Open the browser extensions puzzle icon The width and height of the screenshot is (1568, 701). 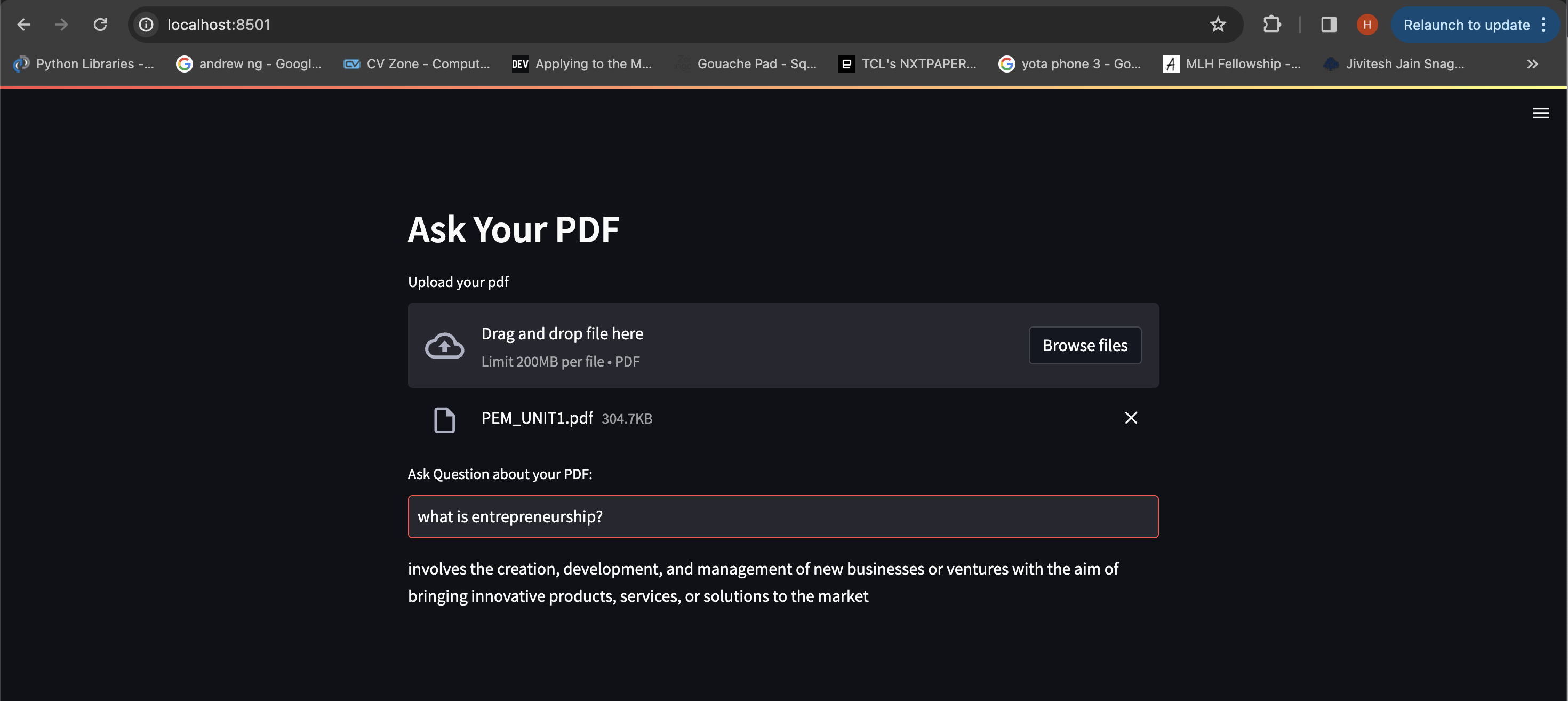1271,25
